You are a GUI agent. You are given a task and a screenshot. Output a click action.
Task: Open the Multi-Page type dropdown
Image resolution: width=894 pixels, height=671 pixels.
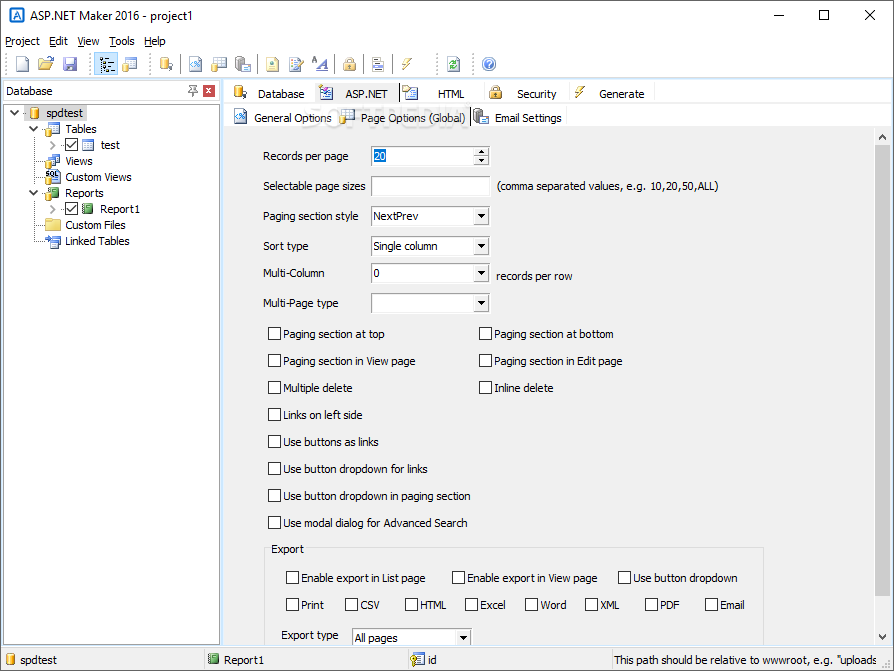click(481, 303)
